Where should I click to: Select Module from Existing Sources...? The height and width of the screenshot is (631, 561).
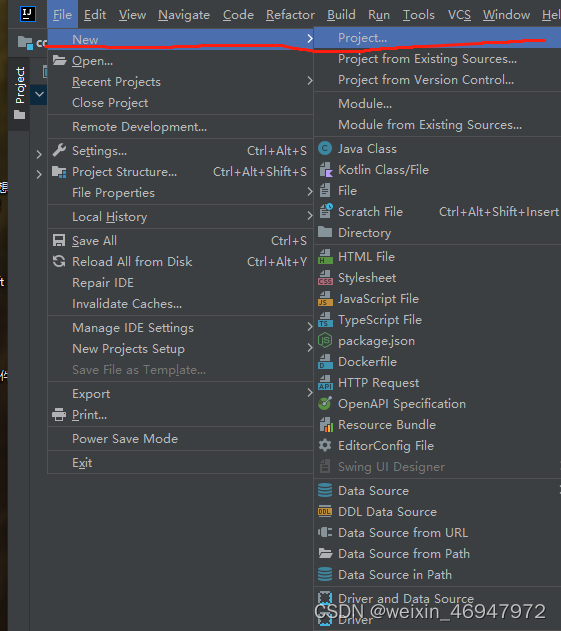(x=437, y=124)
